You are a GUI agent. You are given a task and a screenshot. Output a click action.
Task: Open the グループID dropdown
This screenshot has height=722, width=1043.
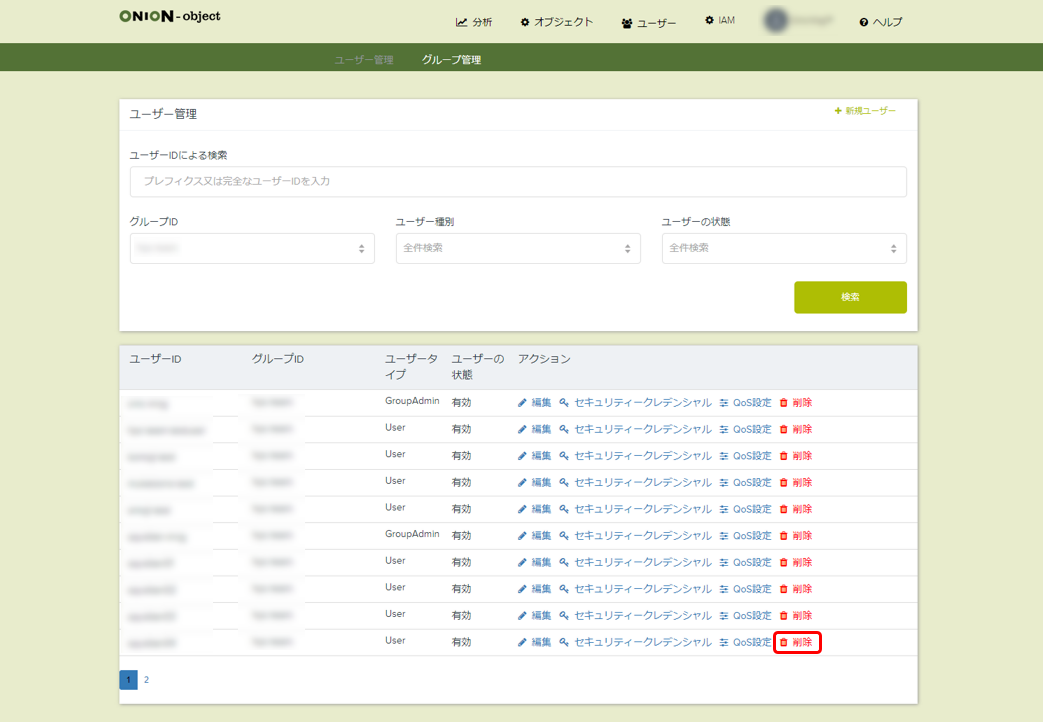252,248
